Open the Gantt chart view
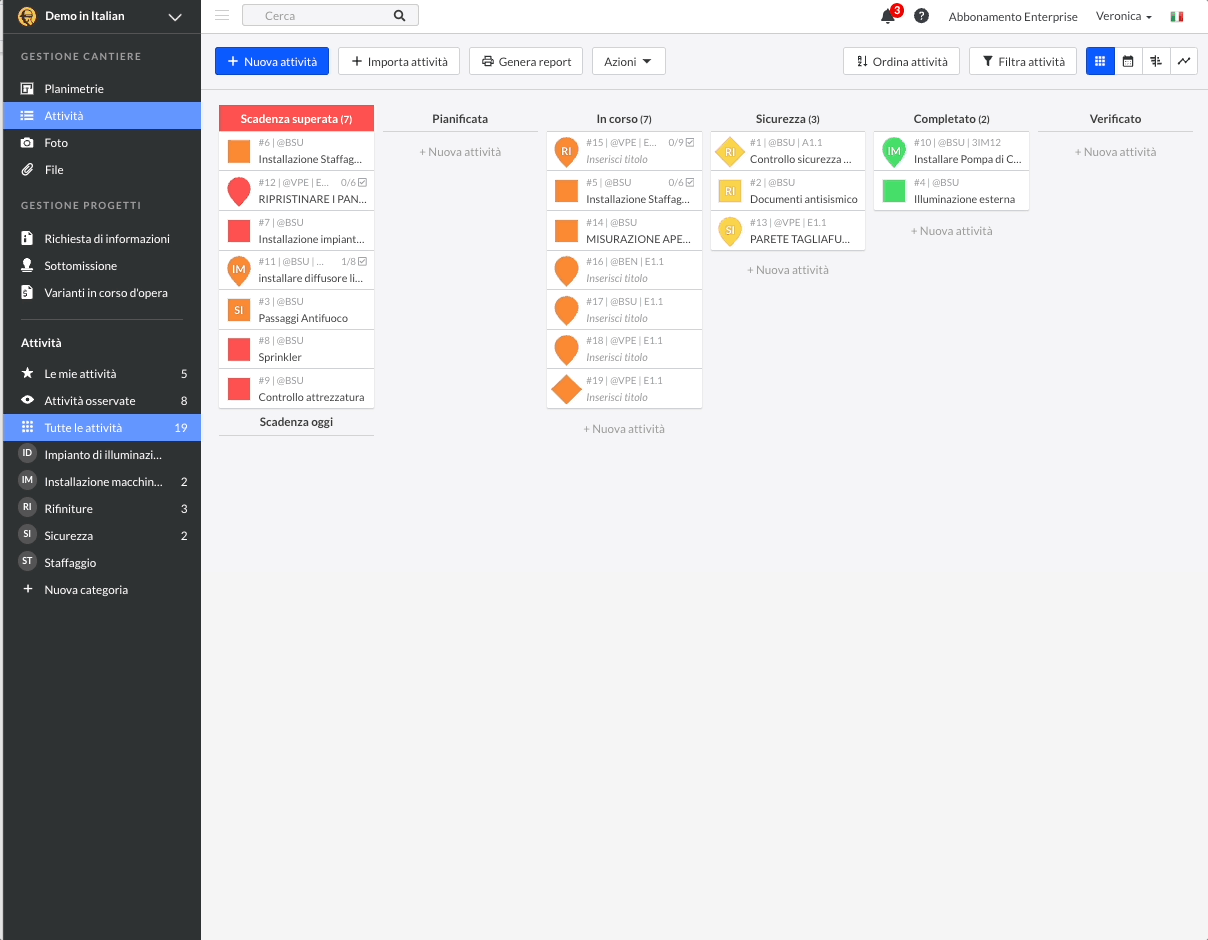The image size is (1208, 940). coord(1156,61)
